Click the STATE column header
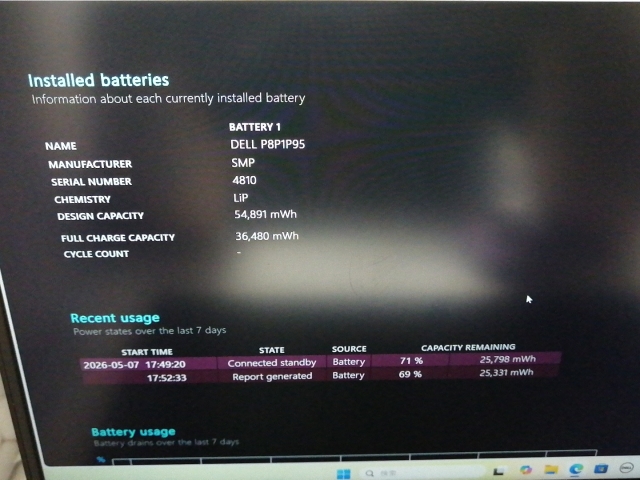The width and height of the screenshot is (640, 480). (271, 350)
